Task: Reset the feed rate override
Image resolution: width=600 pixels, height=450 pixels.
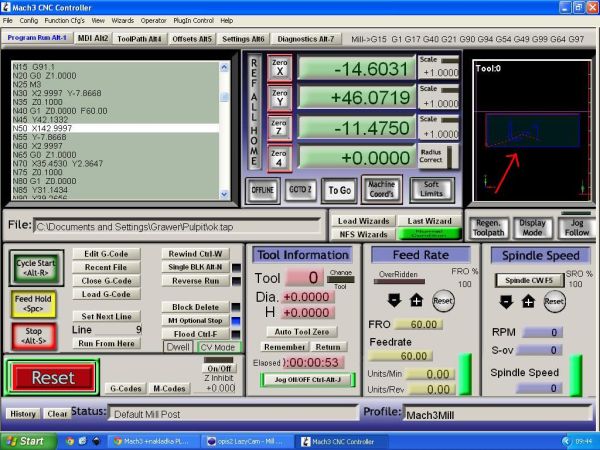Action: click(x=443, y=301)
